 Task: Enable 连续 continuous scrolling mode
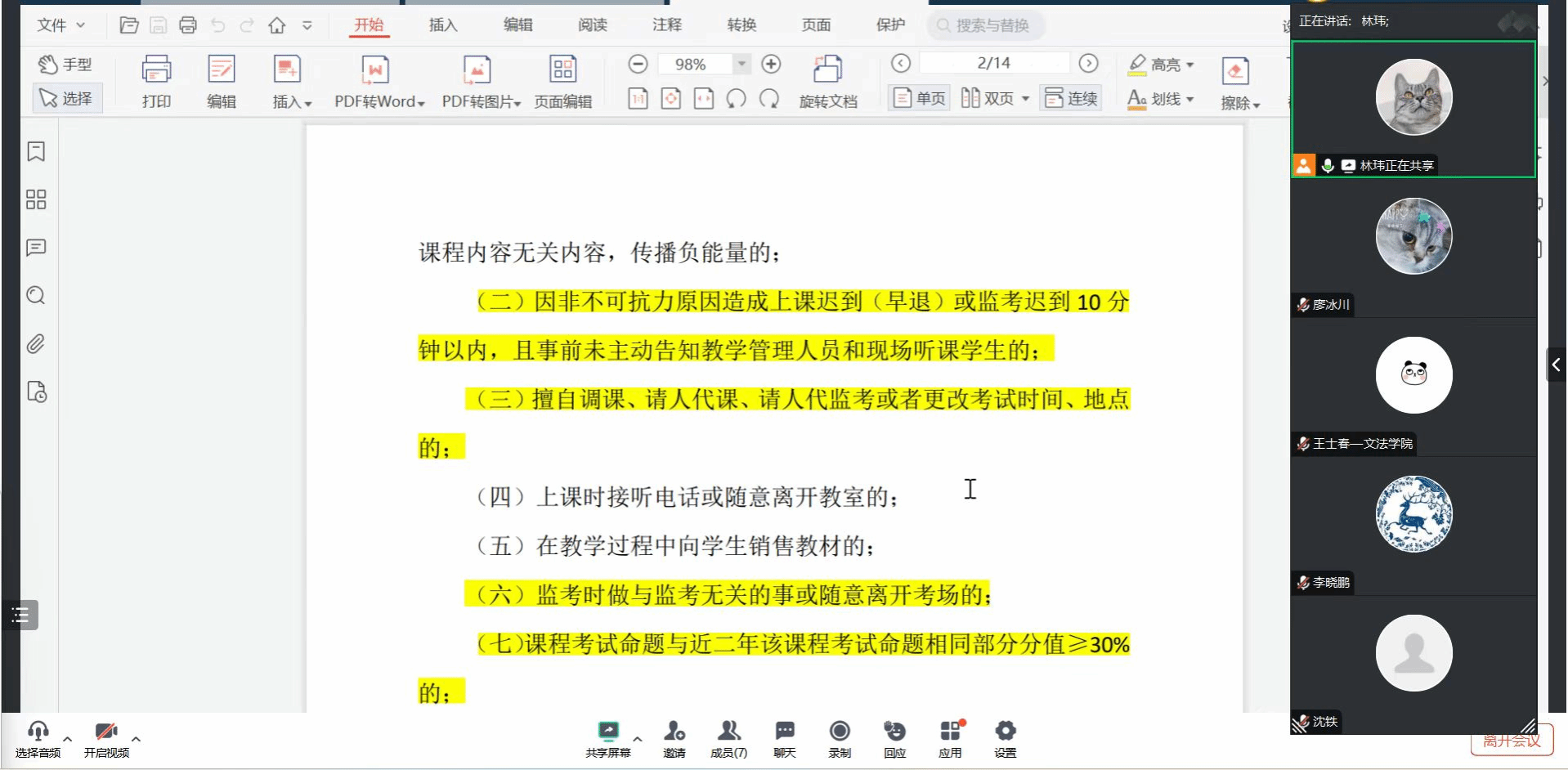1071,98
